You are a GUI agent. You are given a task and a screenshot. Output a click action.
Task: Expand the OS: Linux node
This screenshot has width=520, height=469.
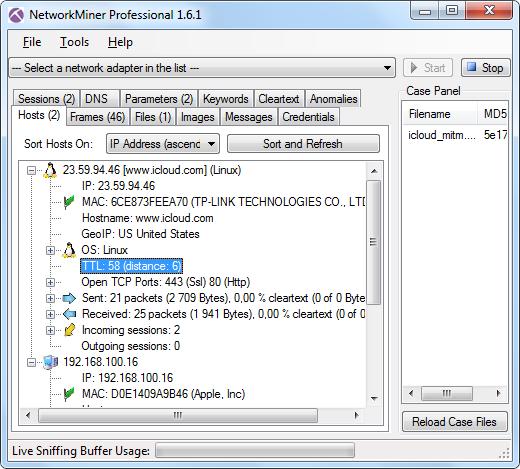(x=50, y=250)
